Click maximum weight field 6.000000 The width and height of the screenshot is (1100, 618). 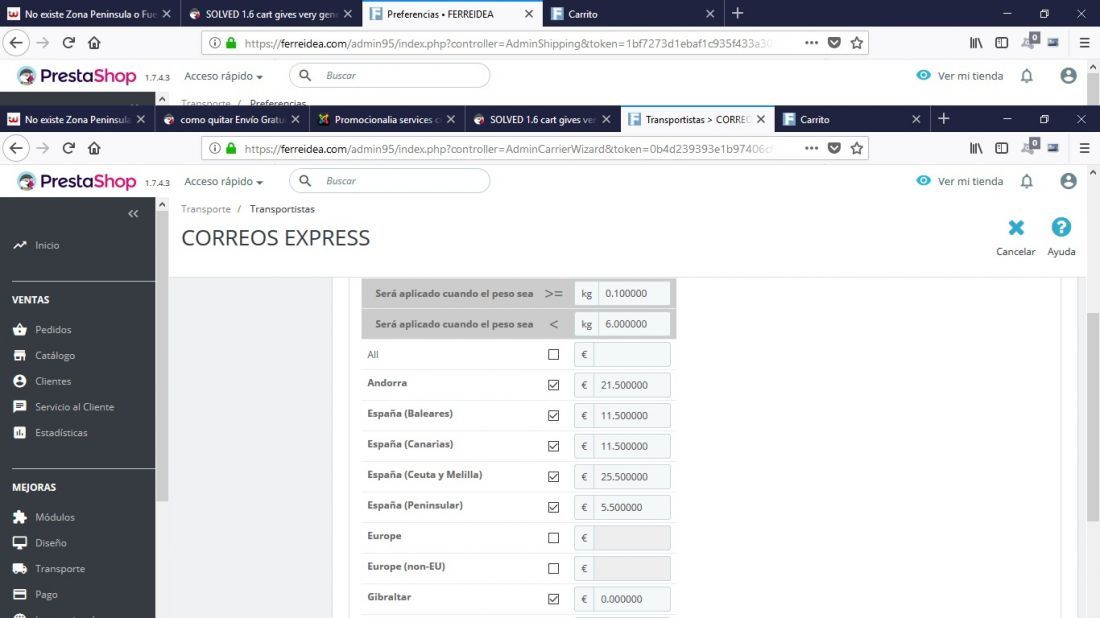click(x=634, y=324)
